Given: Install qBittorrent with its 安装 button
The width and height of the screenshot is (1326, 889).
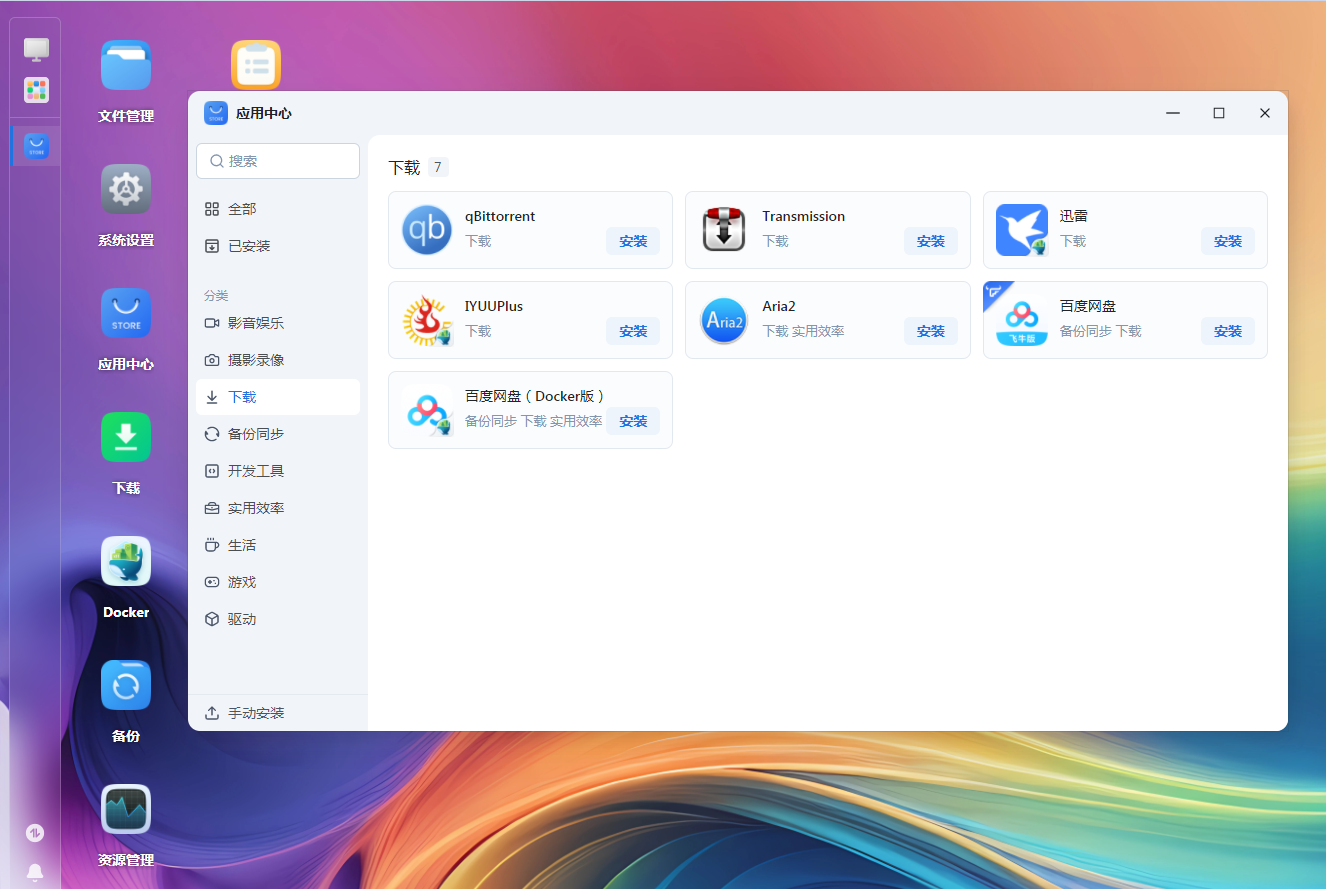Looking at the screenshot, I should [x=633, y=241].
